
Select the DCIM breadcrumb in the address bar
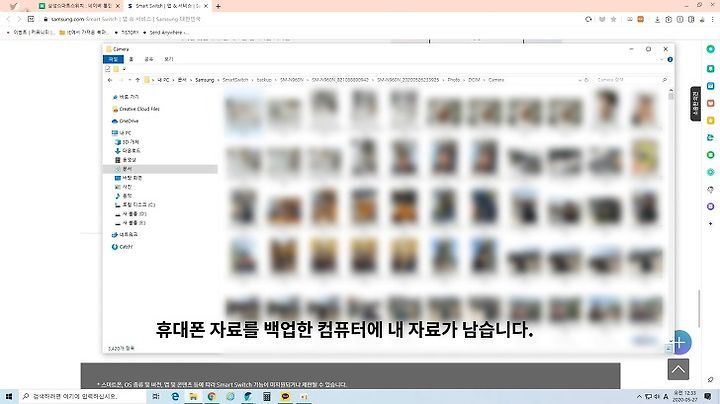(474, 80)
